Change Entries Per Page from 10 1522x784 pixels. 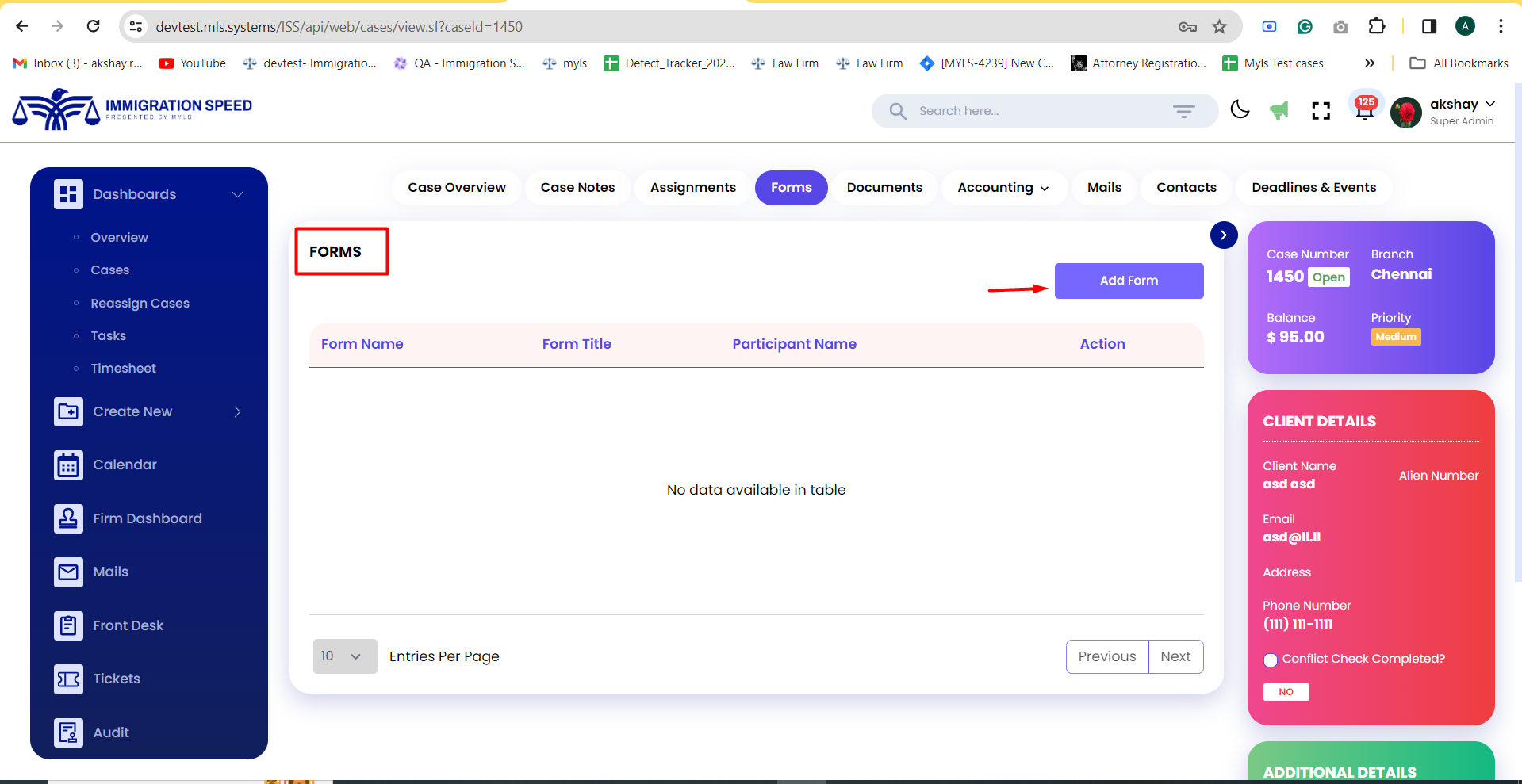[x=344, y=656]
